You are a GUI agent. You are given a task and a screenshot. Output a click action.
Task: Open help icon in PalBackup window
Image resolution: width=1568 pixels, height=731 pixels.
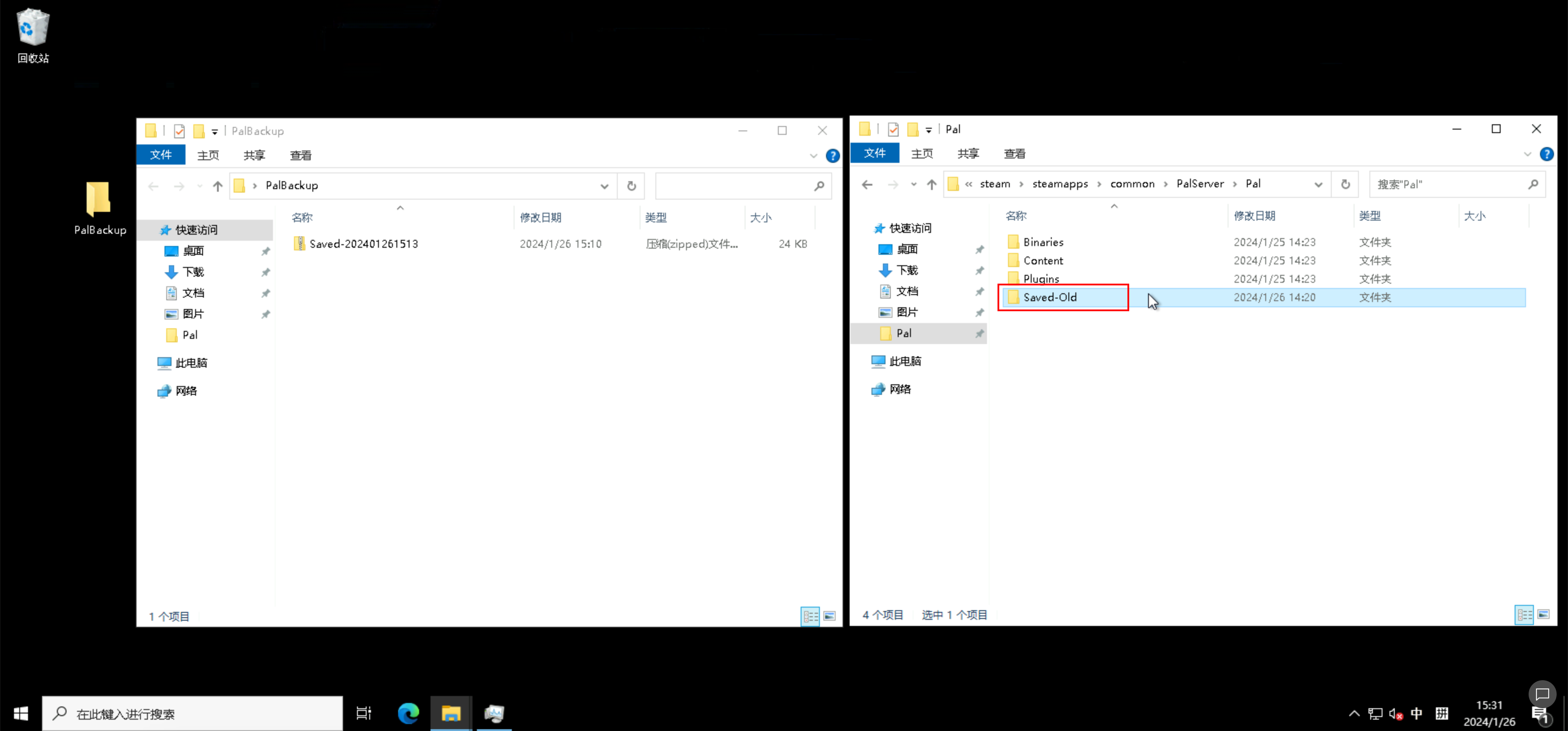(832, 156)
